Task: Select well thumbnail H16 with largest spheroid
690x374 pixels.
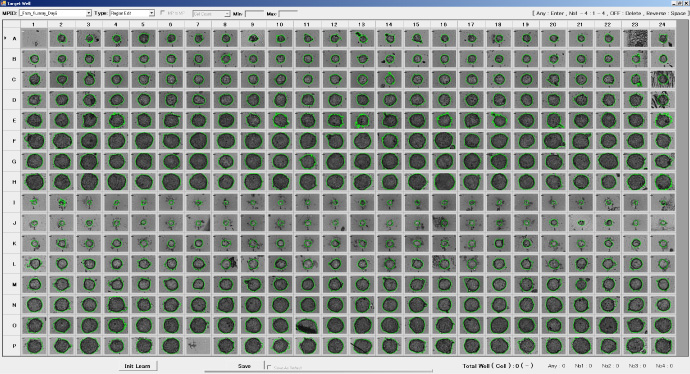Action: pos(444,181)
